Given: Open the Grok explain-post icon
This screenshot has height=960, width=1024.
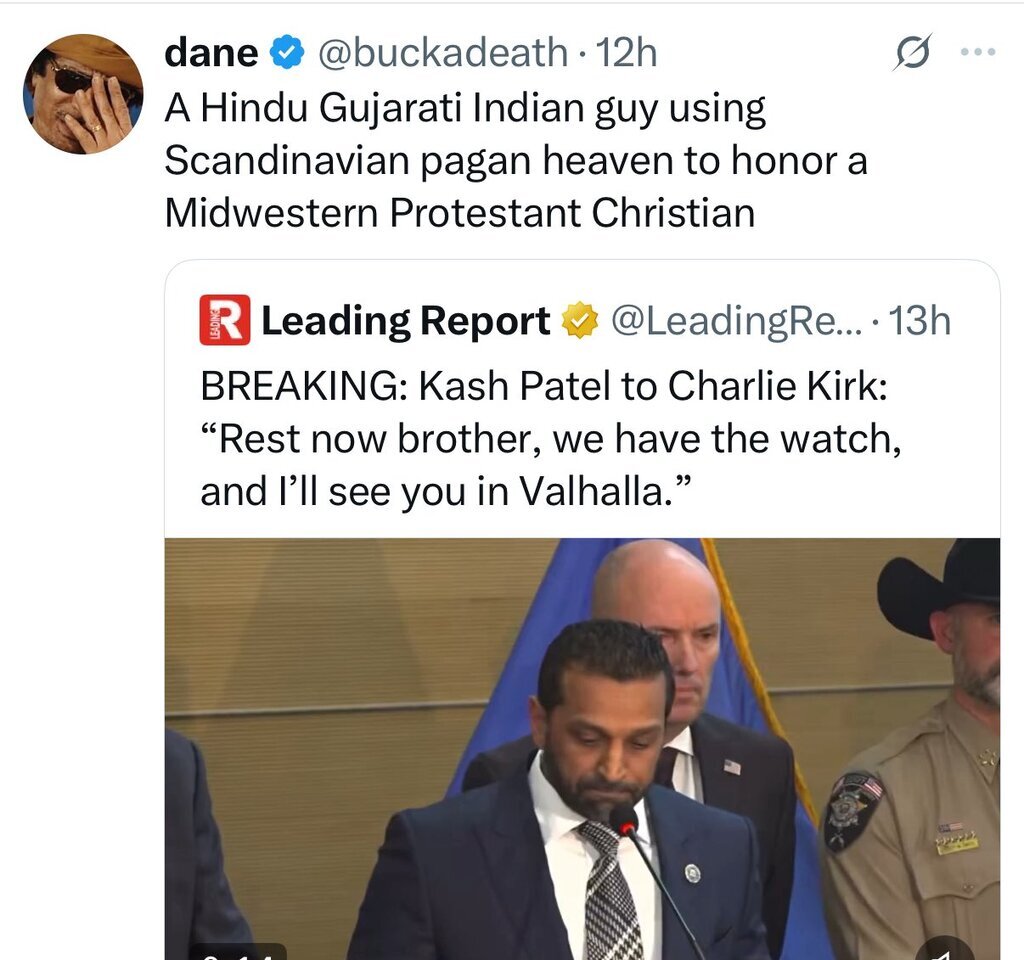Looking at the screenshot, I should (912, 52).
